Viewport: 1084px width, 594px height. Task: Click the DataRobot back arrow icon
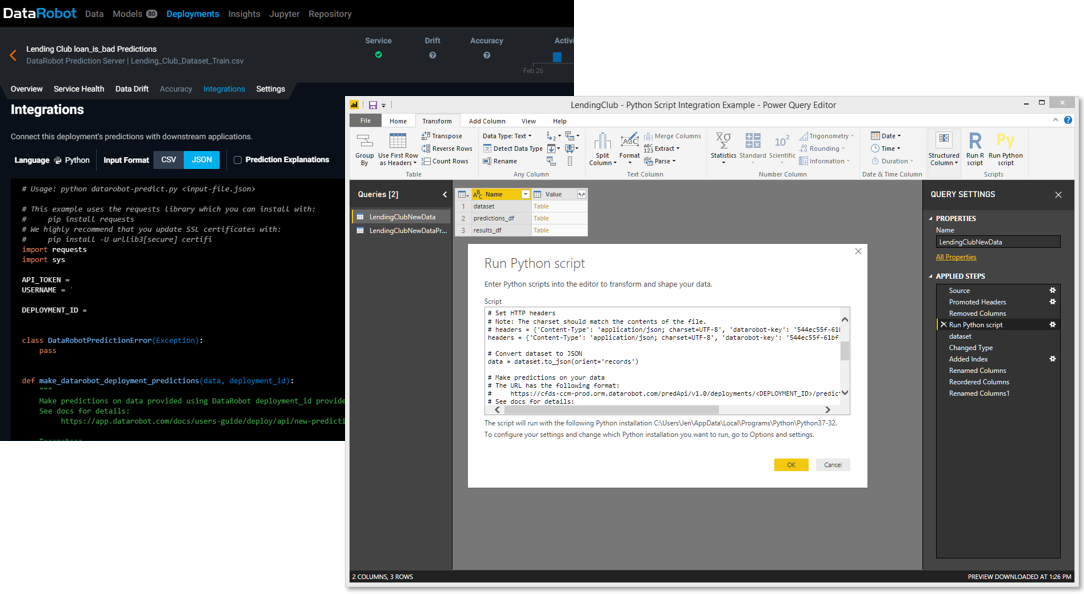tap(13, 55)
